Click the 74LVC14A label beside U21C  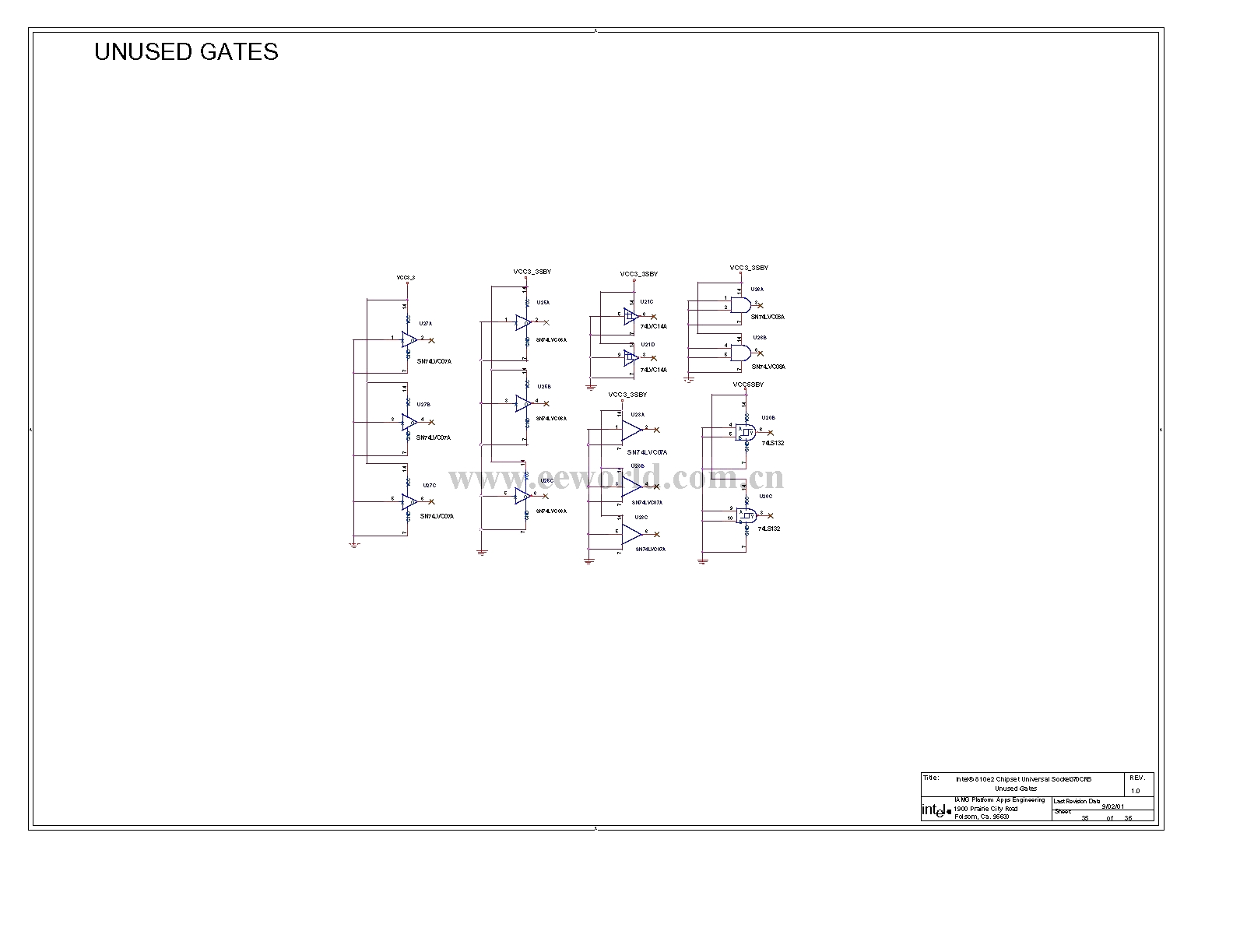pyautogui.click(x=654, y=327)
